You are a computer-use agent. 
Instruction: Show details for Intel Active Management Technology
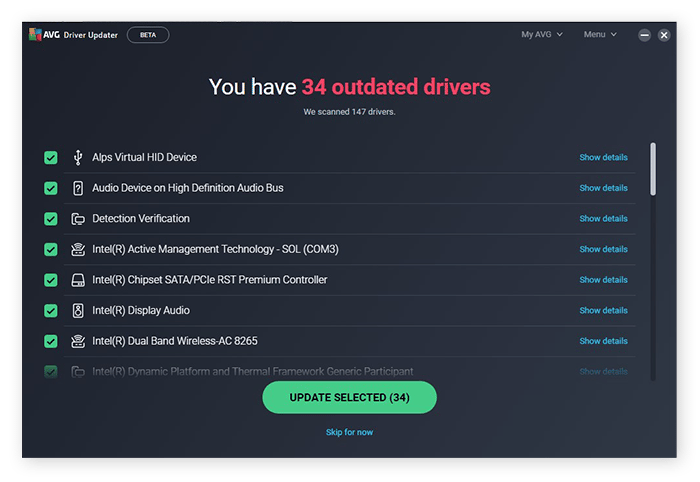click(x=604, y=249)
